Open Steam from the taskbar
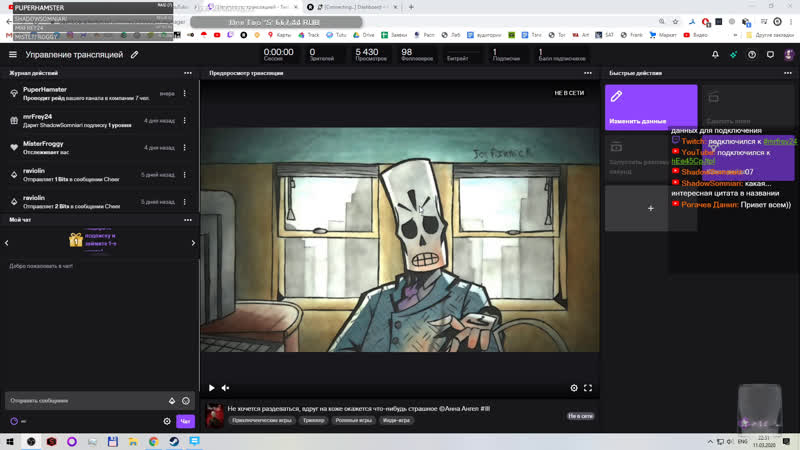This screenshot has height=450, width=800. [x=174, y=441]
